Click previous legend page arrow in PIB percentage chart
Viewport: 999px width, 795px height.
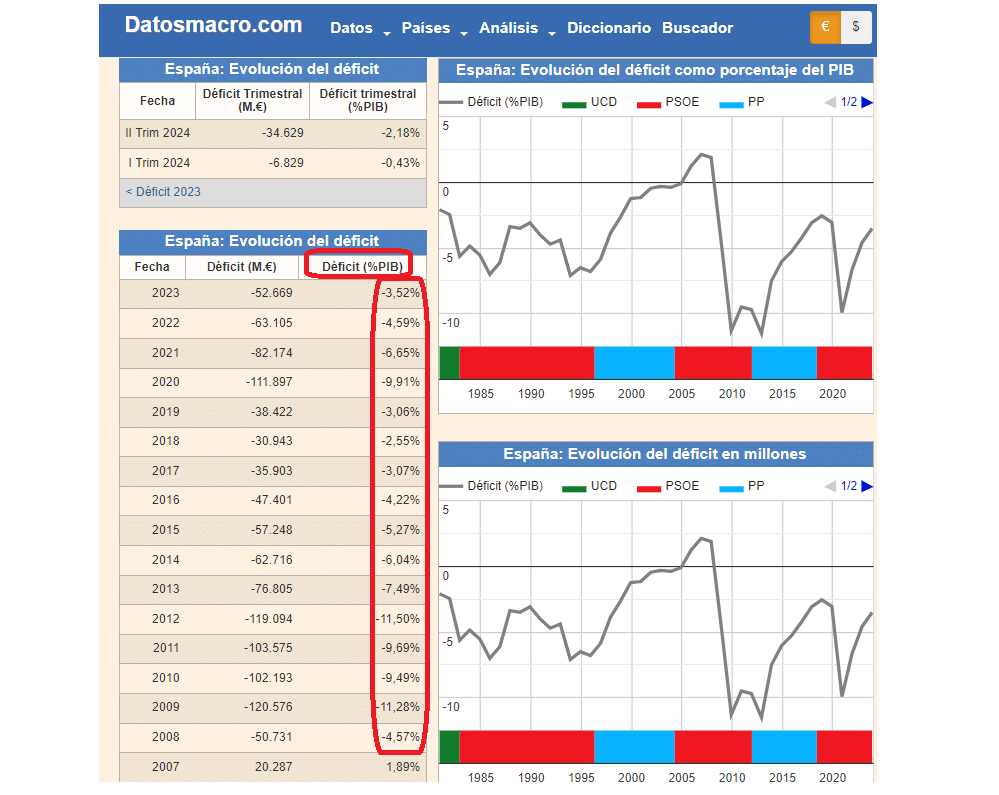(829, 102)
